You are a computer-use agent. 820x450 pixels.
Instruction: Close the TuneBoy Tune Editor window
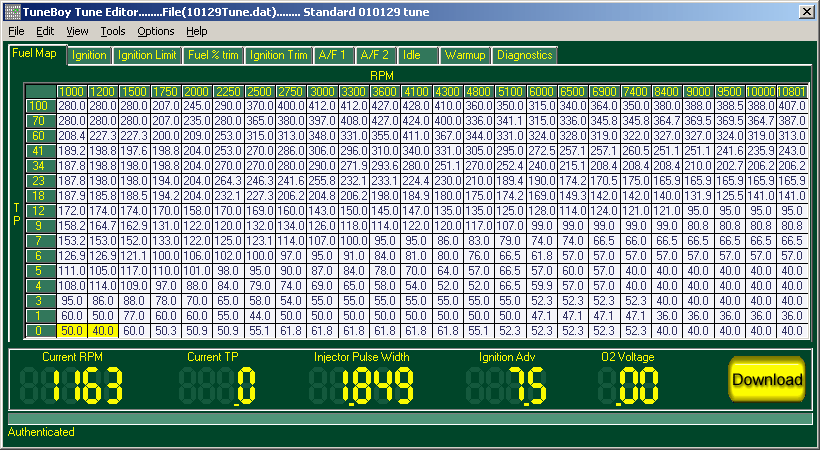coord(806,12)
